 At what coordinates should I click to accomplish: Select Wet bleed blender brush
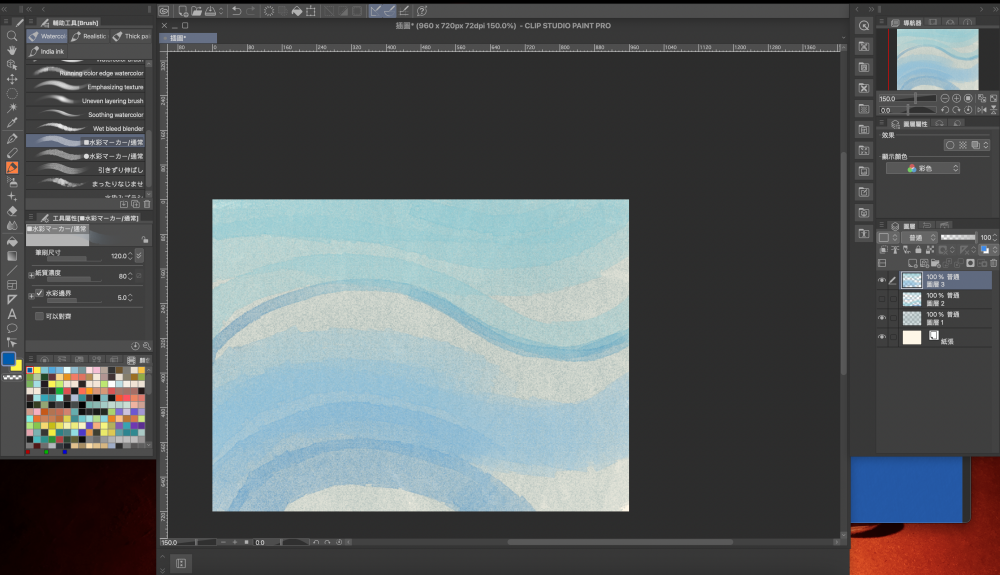[x=85, y=128]
